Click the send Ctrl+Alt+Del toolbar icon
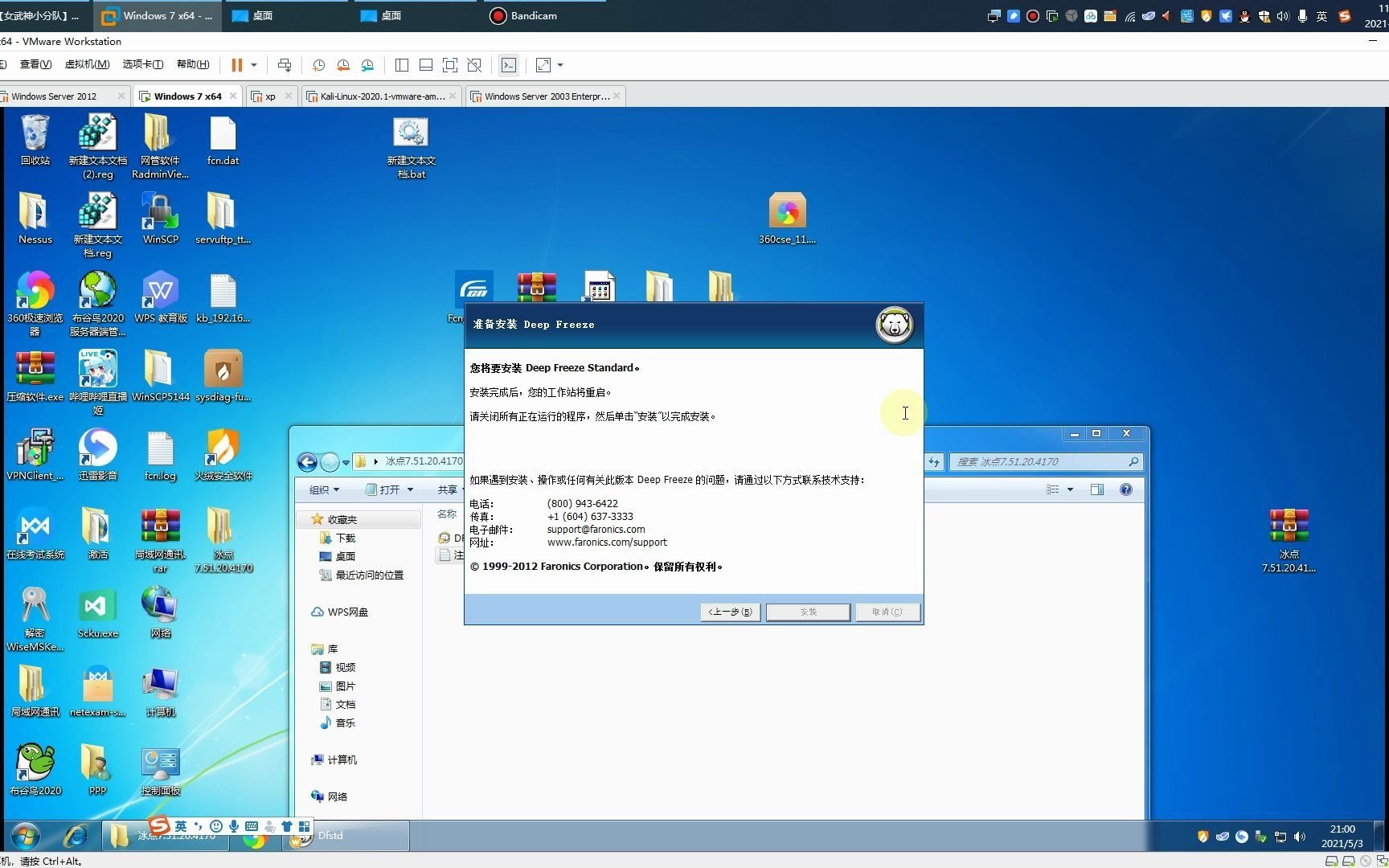Viewport: 1389px width, 868px height. (285, 65)
